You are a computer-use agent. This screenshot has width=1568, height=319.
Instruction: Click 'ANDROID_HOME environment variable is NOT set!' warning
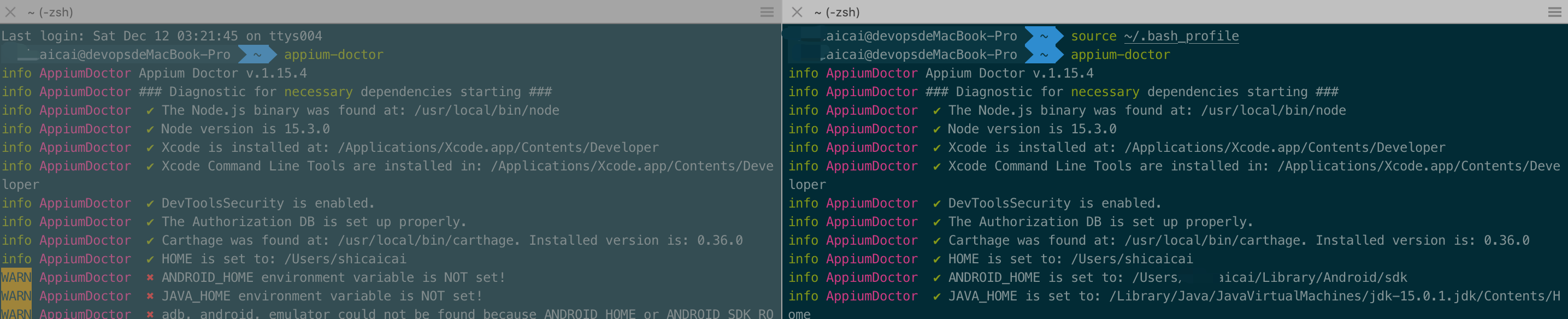point(334,277)
